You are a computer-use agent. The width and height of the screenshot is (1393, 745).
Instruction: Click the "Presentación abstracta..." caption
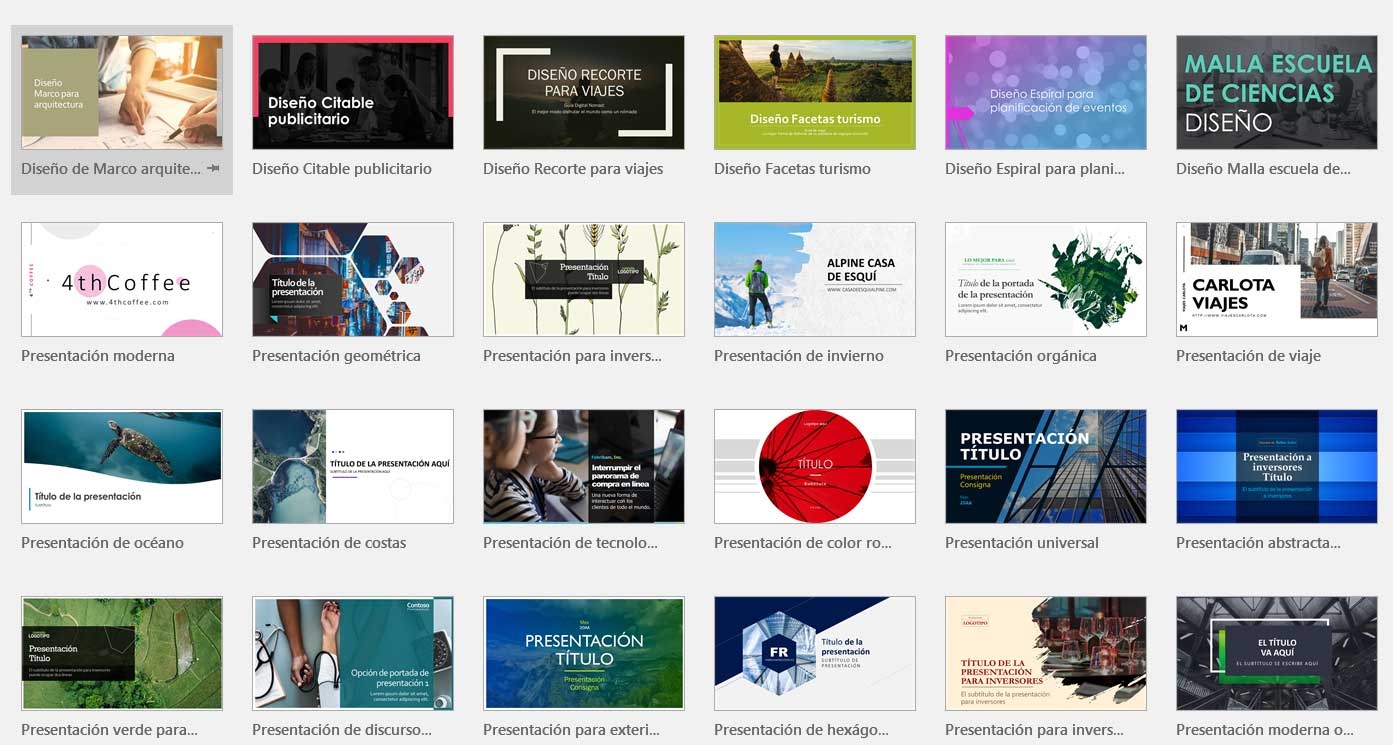(x=1259, y=543)
